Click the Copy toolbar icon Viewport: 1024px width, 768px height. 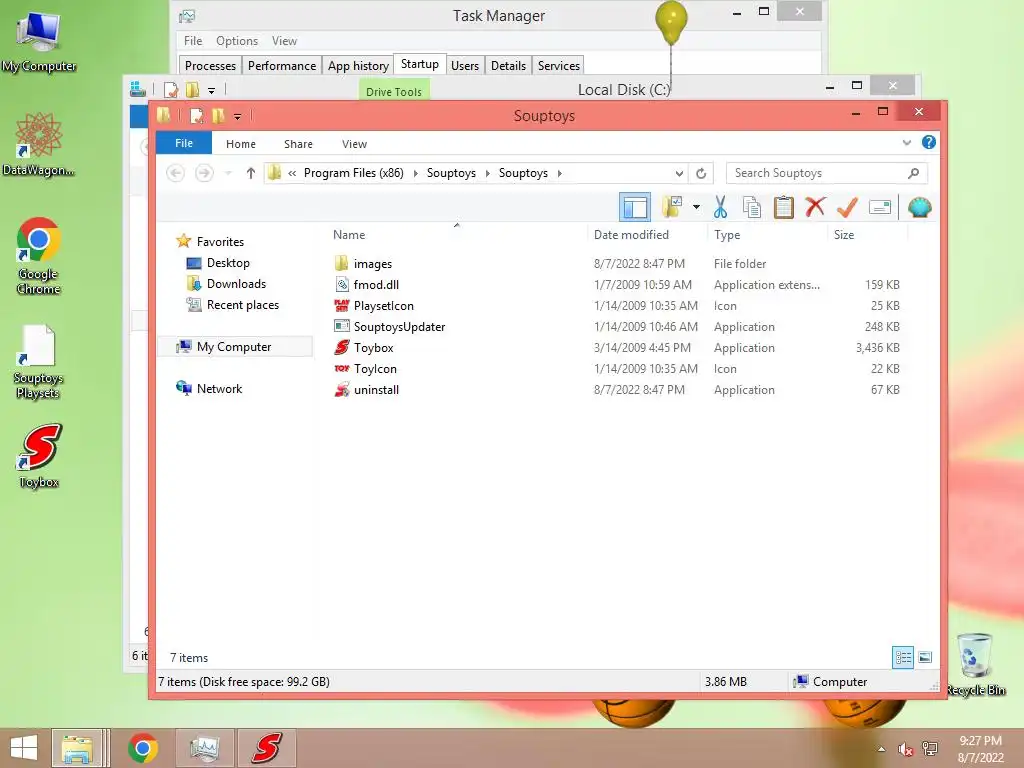click(x=752, y=208)
